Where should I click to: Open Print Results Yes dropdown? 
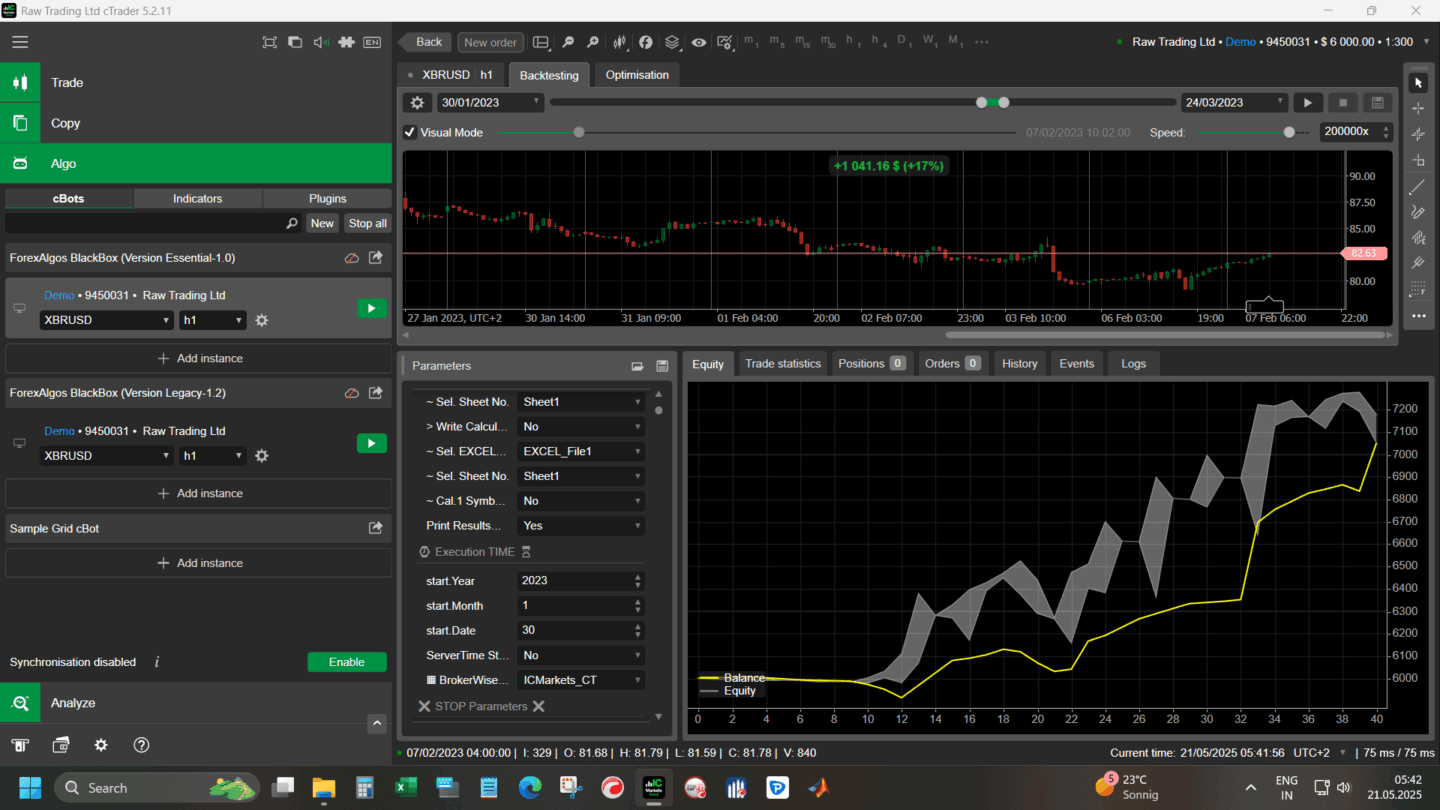[x=580, y=526]
